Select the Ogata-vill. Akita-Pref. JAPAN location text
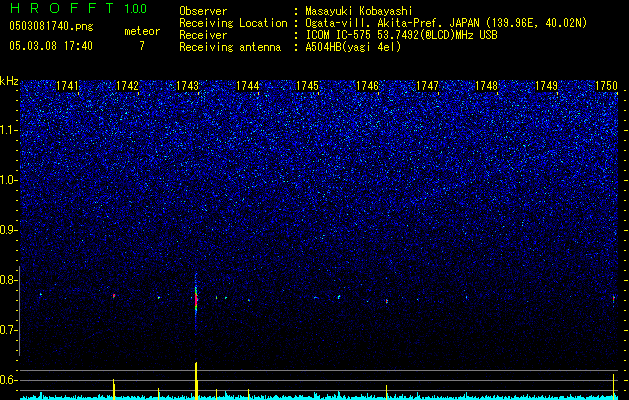Image resolution: width=629 pixels, height=400 pixels. pyautogui.click(x=446, y=23)
